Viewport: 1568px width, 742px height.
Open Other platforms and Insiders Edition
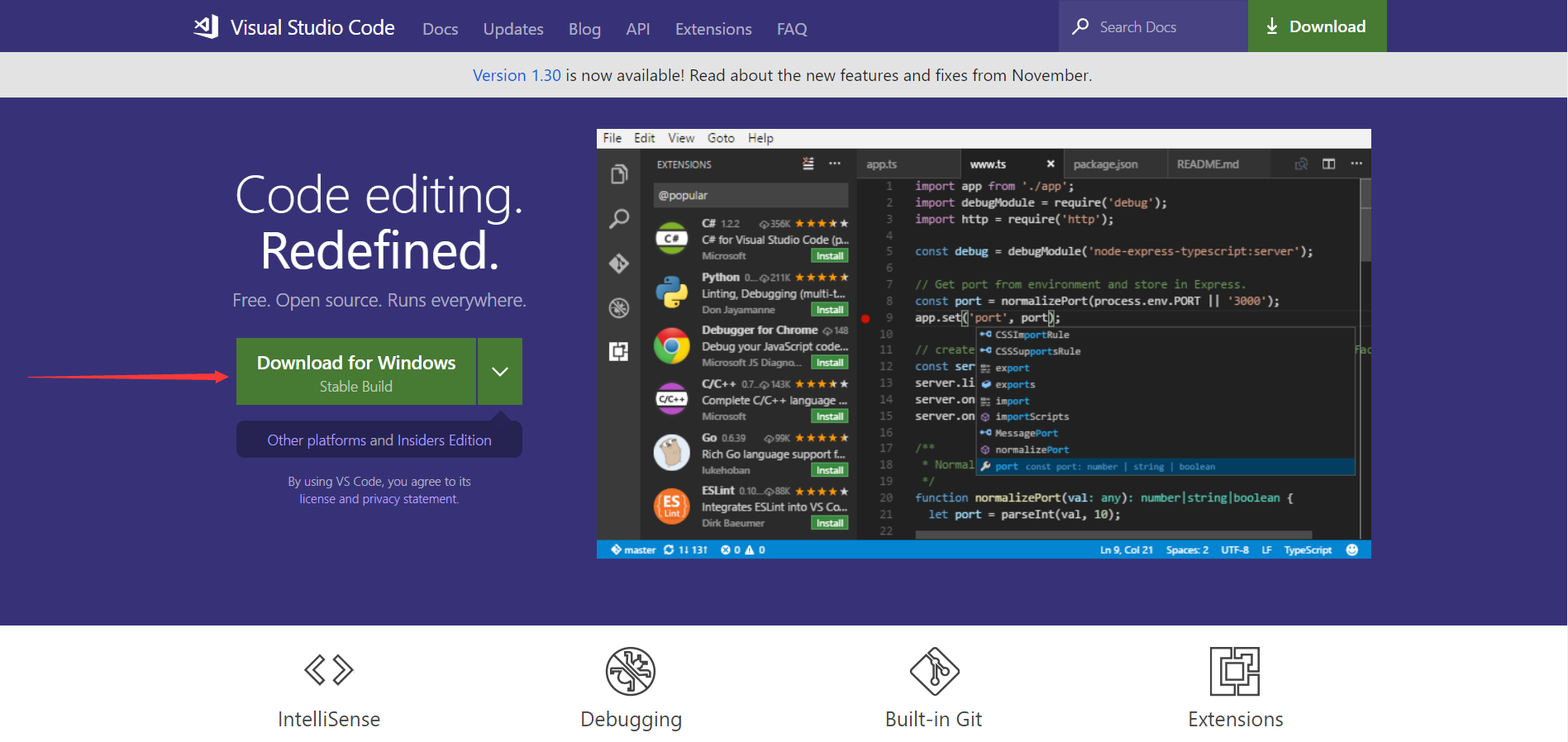click(379, 440)
